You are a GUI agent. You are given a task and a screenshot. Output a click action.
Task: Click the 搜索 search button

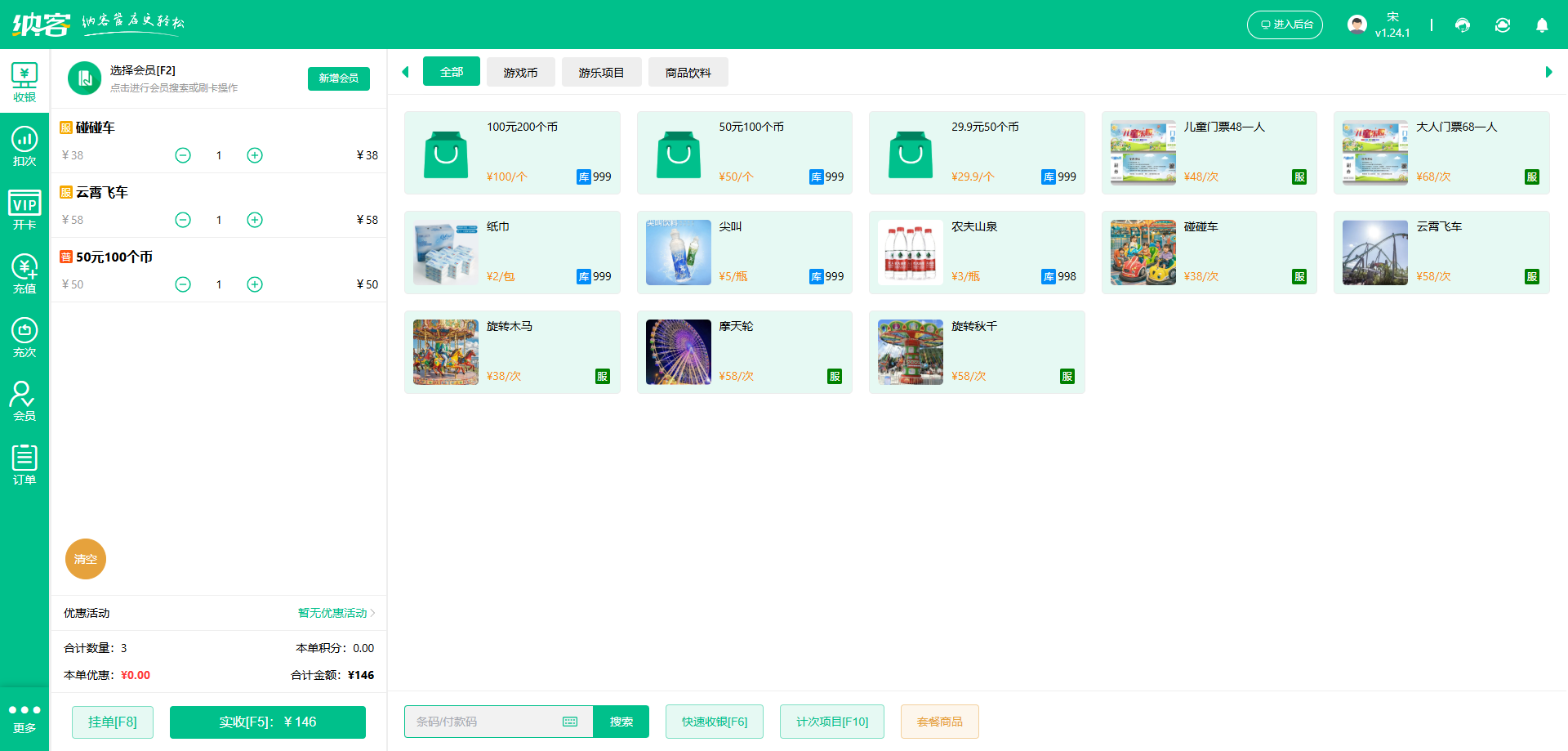[x=621, y=722]
